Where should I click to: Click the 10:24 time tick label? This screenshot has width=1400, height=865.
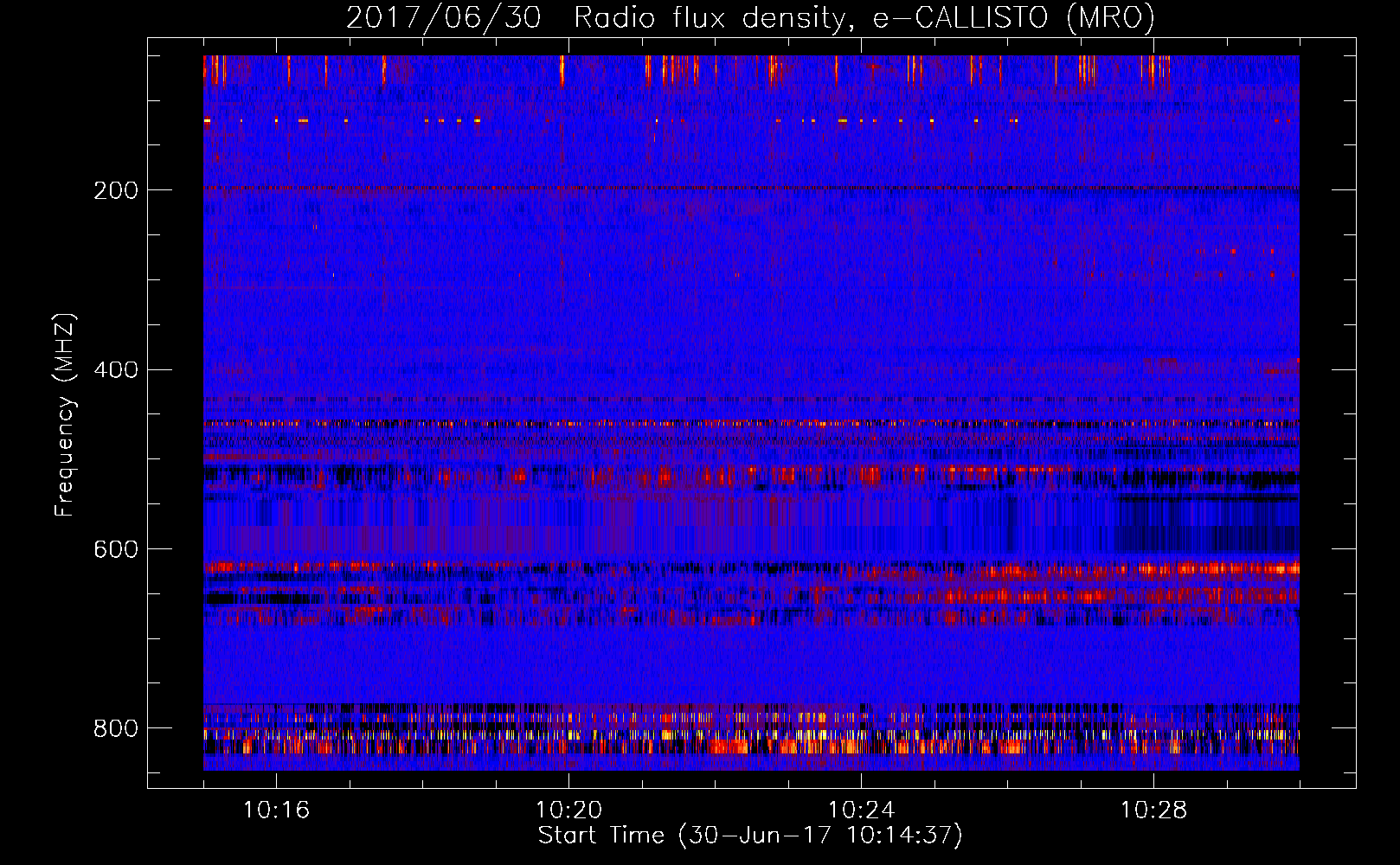[x=861, y=810]
